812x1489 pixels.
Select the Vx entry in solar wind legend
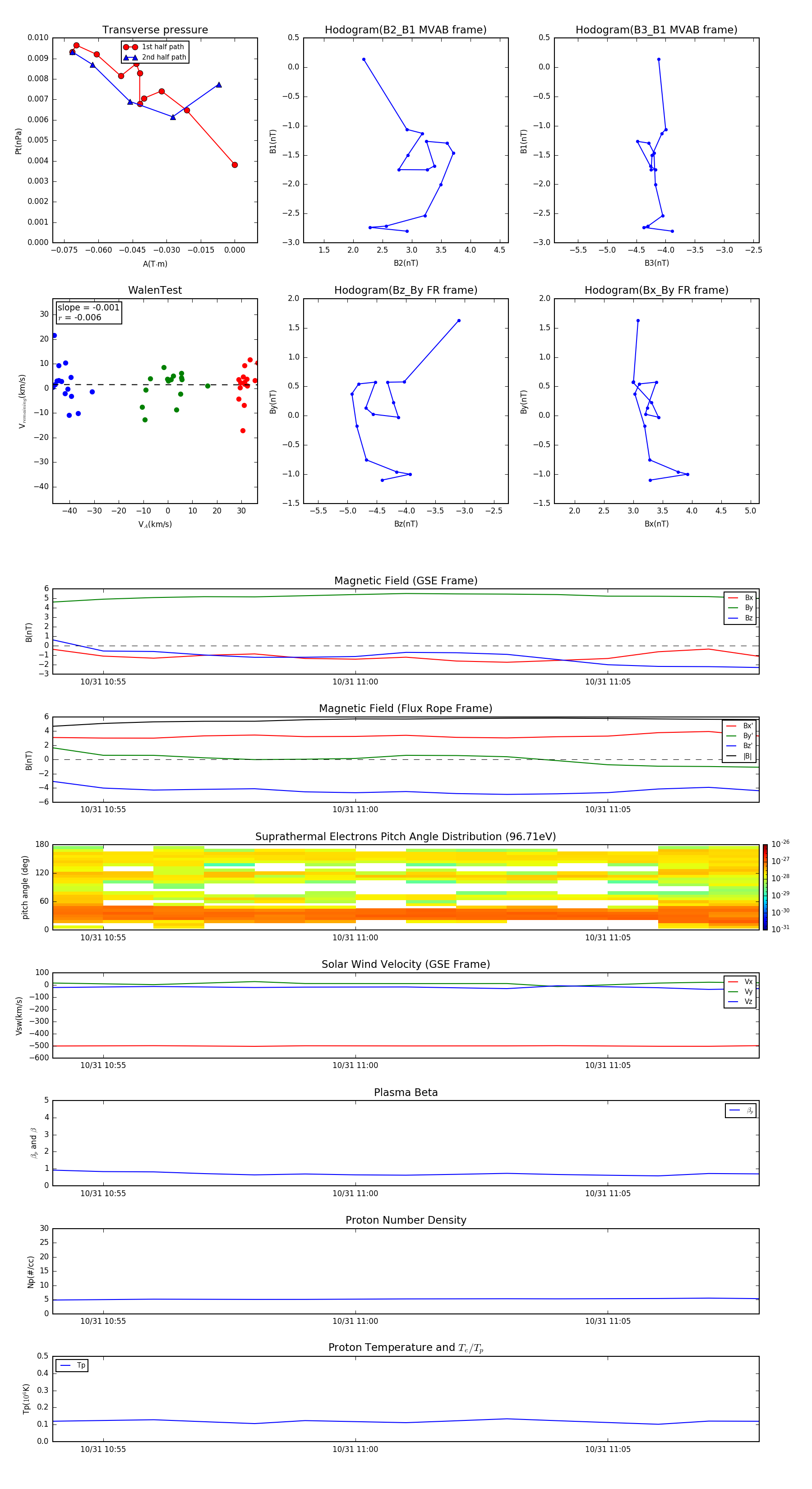tap(740, 981)
